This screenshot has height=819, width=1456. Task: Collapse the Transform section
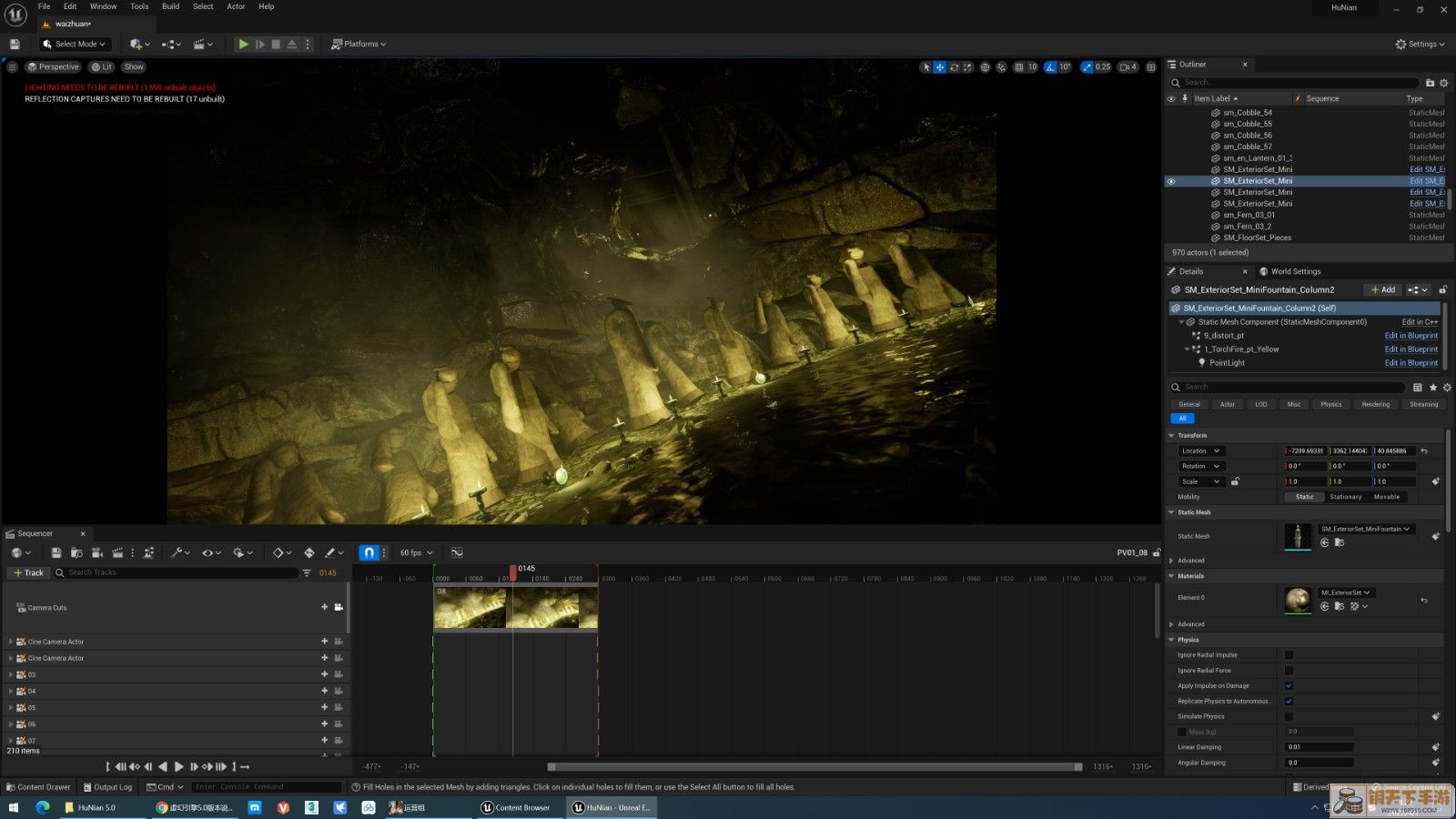coord(1172,435)
